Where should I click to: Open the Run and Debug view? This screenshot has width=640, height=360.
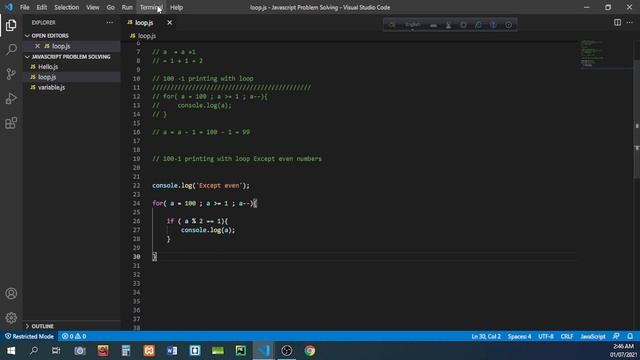click(11, 98)
